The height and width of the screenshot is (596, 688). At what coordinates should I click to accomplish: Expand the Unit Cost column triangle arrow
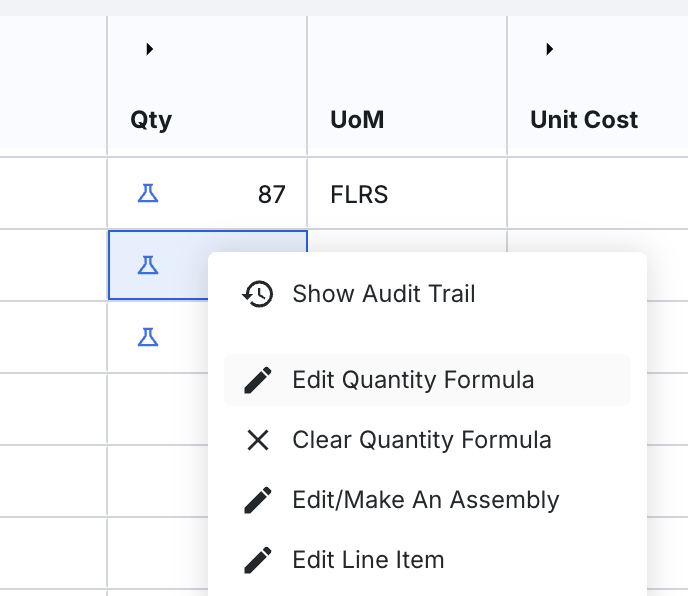pyautogui.click(x=549, y=49)
